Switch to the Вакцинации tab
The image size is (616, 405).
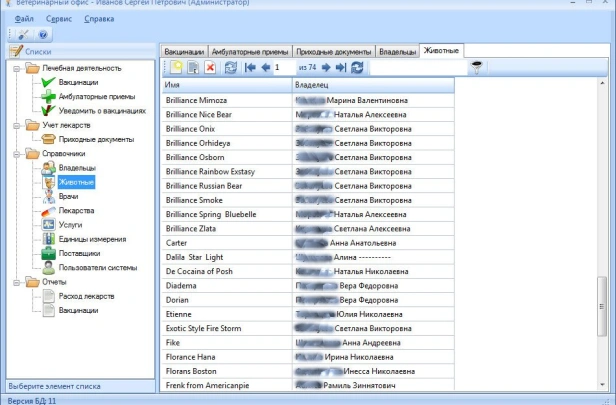tap(185, 50)
